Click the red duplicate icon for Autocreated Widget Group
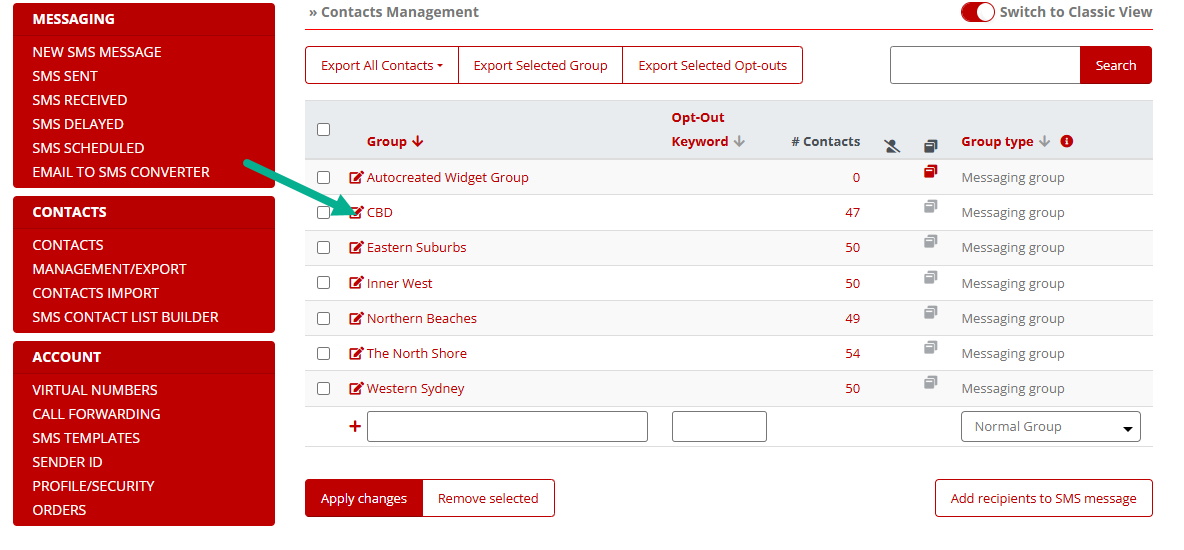Viewport: 1184px width, 550px height. coord(931,172)
